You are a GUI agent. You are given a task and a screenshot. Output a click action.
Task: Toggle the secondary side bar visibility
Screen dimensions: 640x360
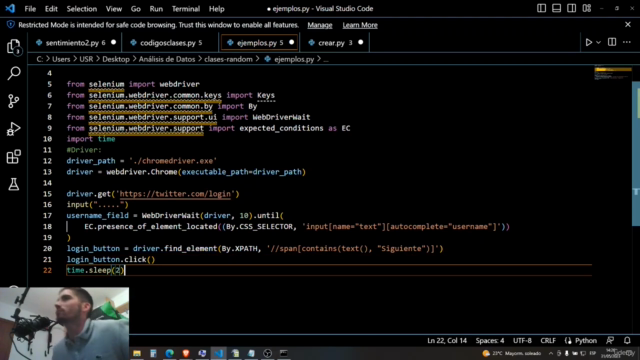click(571, 8)
